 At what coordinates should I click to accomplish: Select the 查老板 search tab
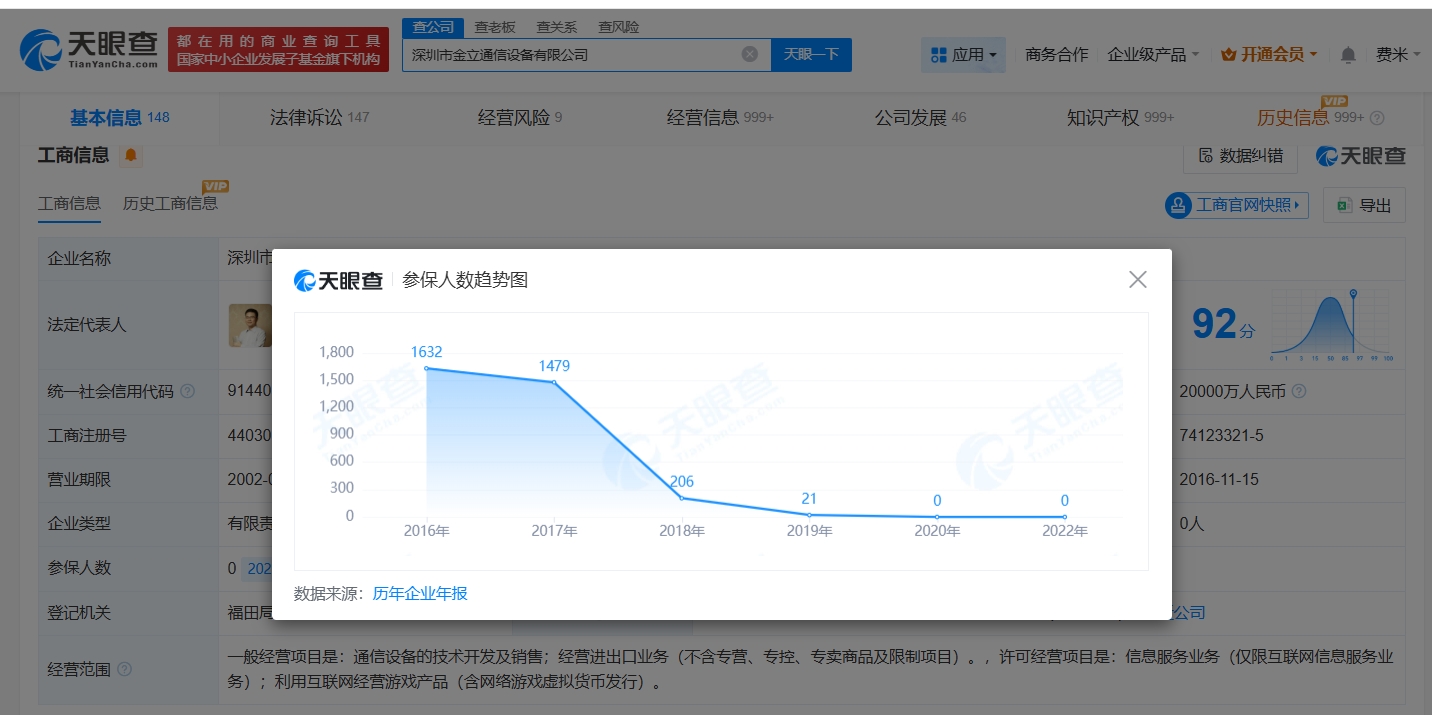495,27
